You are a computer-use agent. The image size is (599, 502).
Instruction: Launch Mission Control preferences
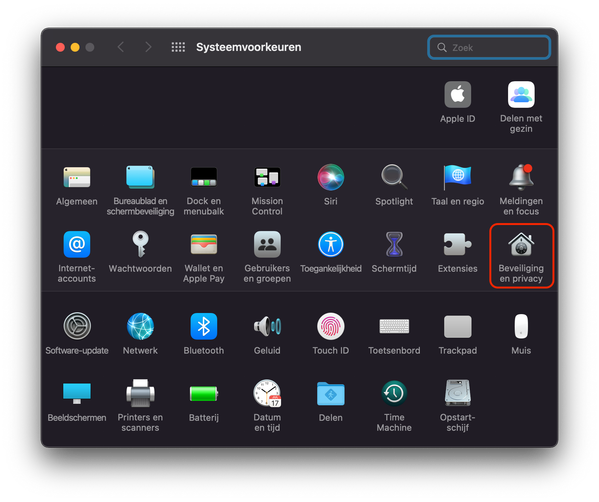(267, 177)
